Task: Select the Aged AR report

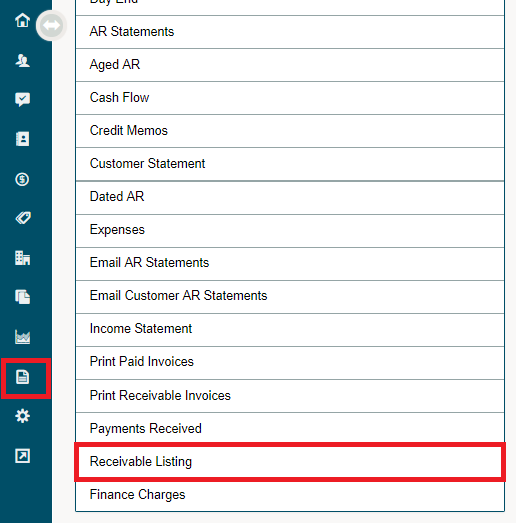Action: point(290,65)
